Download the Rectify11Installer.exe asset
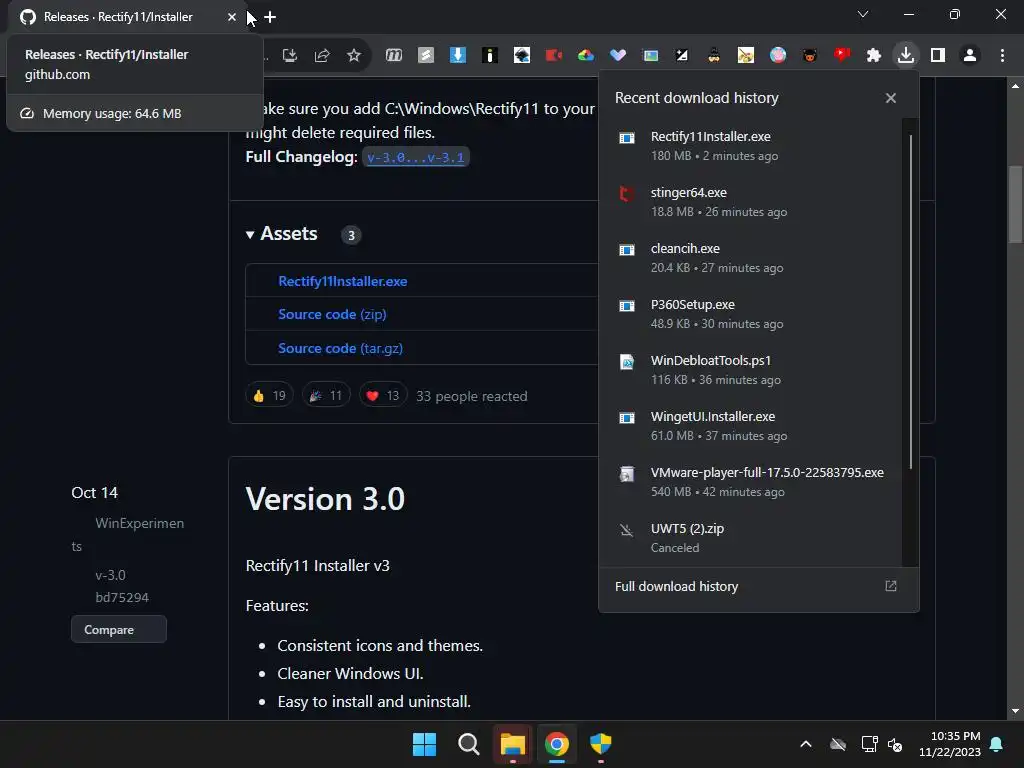 pos(343,281)
